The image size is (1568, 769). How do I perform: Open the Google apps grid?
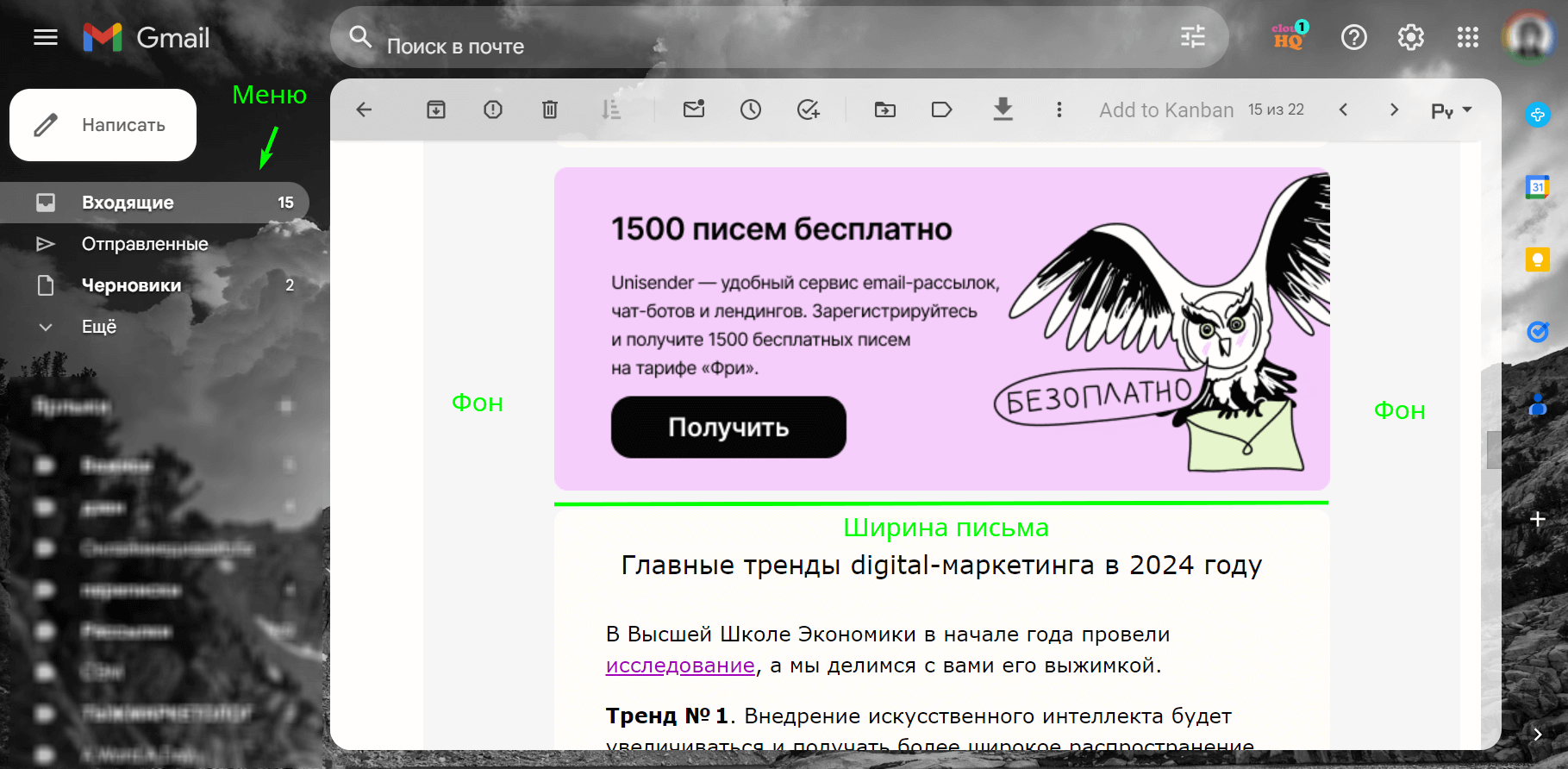click(1468, 37)
